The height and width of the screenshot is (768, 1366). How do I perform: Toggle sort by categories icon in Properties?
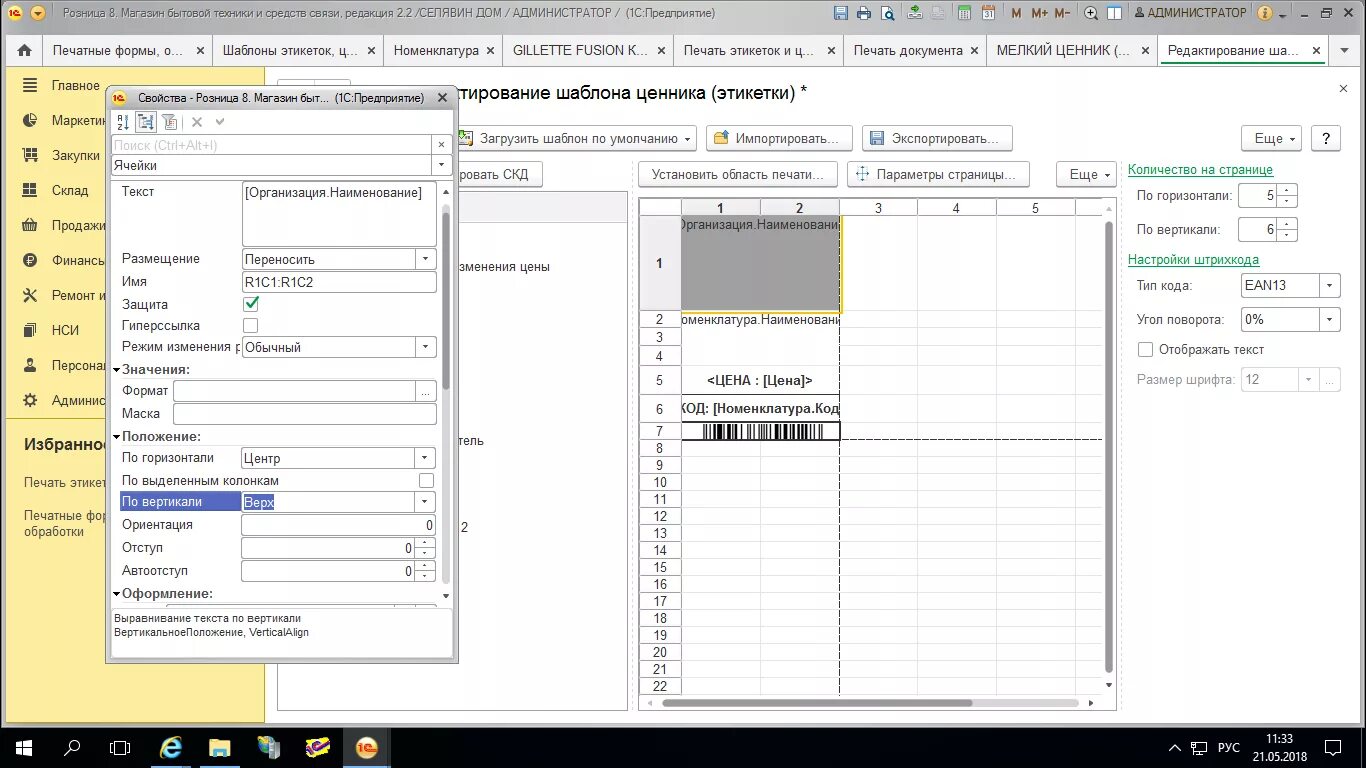(146, 121)
